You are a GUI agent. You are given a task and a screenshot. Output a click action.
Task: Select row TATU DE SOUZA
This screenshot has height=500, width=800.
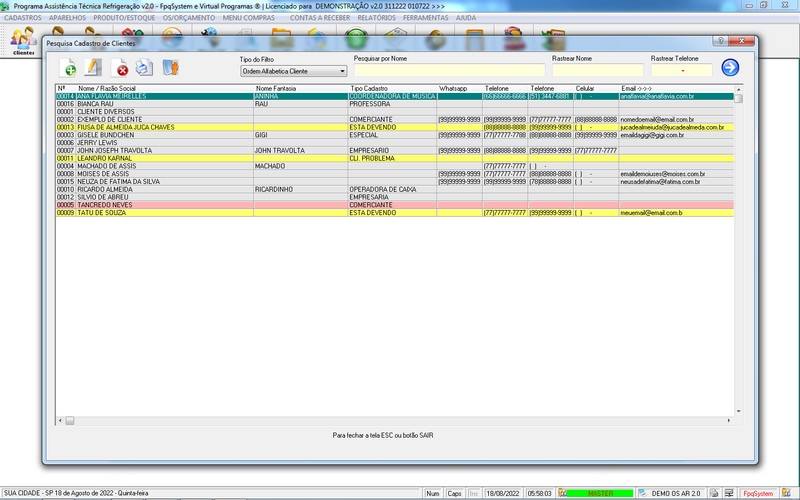(394, 213)
